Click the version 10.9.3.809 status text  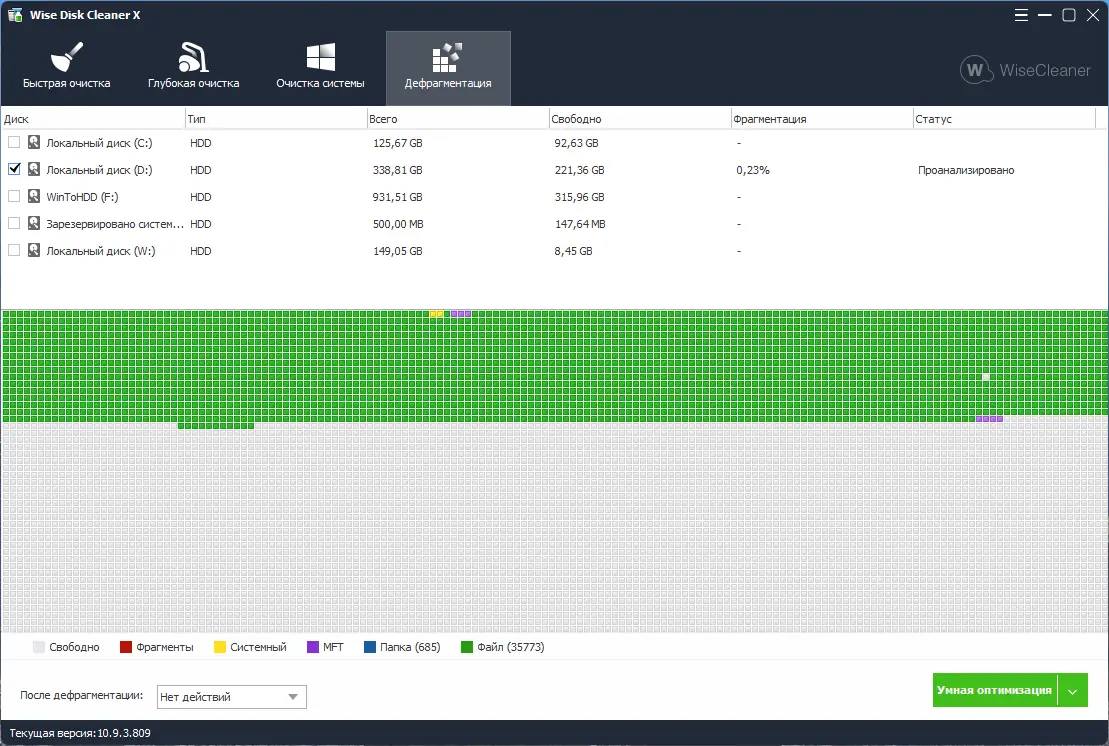point(80,733)
